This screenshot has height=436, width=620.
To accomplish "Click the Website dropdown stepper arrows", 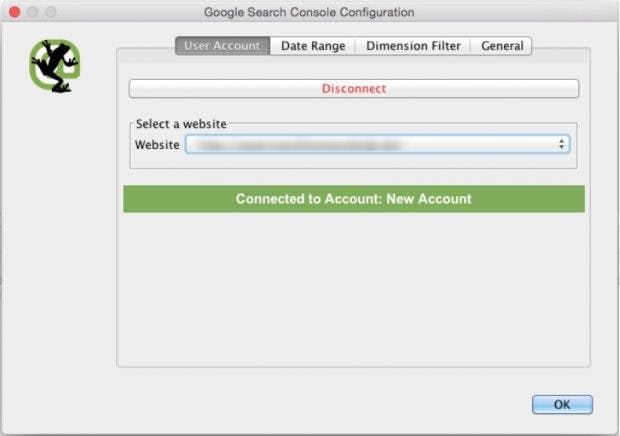I will point(561,144).
